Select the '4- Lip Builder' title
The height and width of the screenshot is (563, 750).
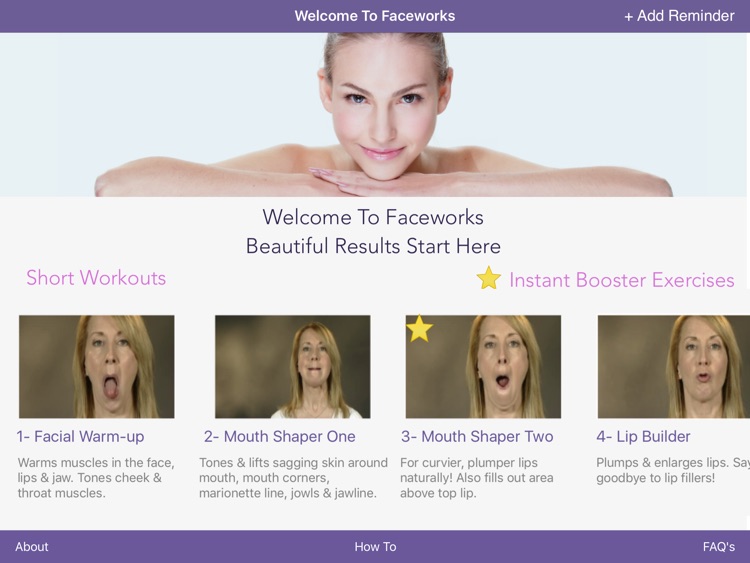tap(643, 436)
